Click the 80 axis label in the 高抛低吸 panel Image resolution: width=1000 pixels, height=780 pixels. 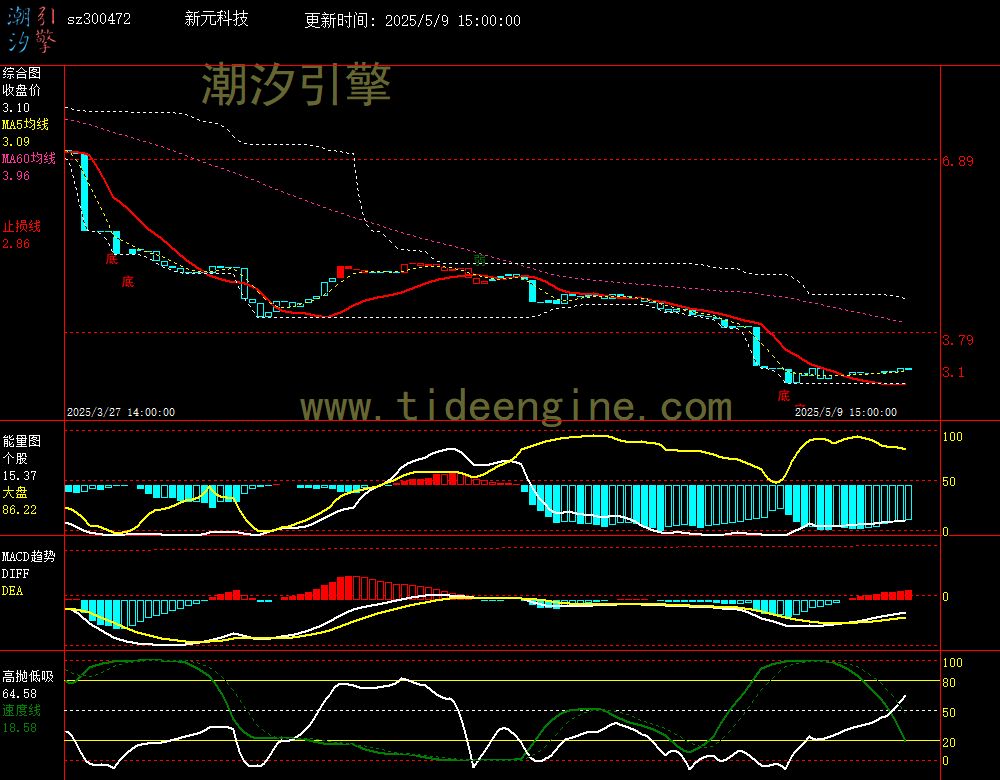click(949, 682)
